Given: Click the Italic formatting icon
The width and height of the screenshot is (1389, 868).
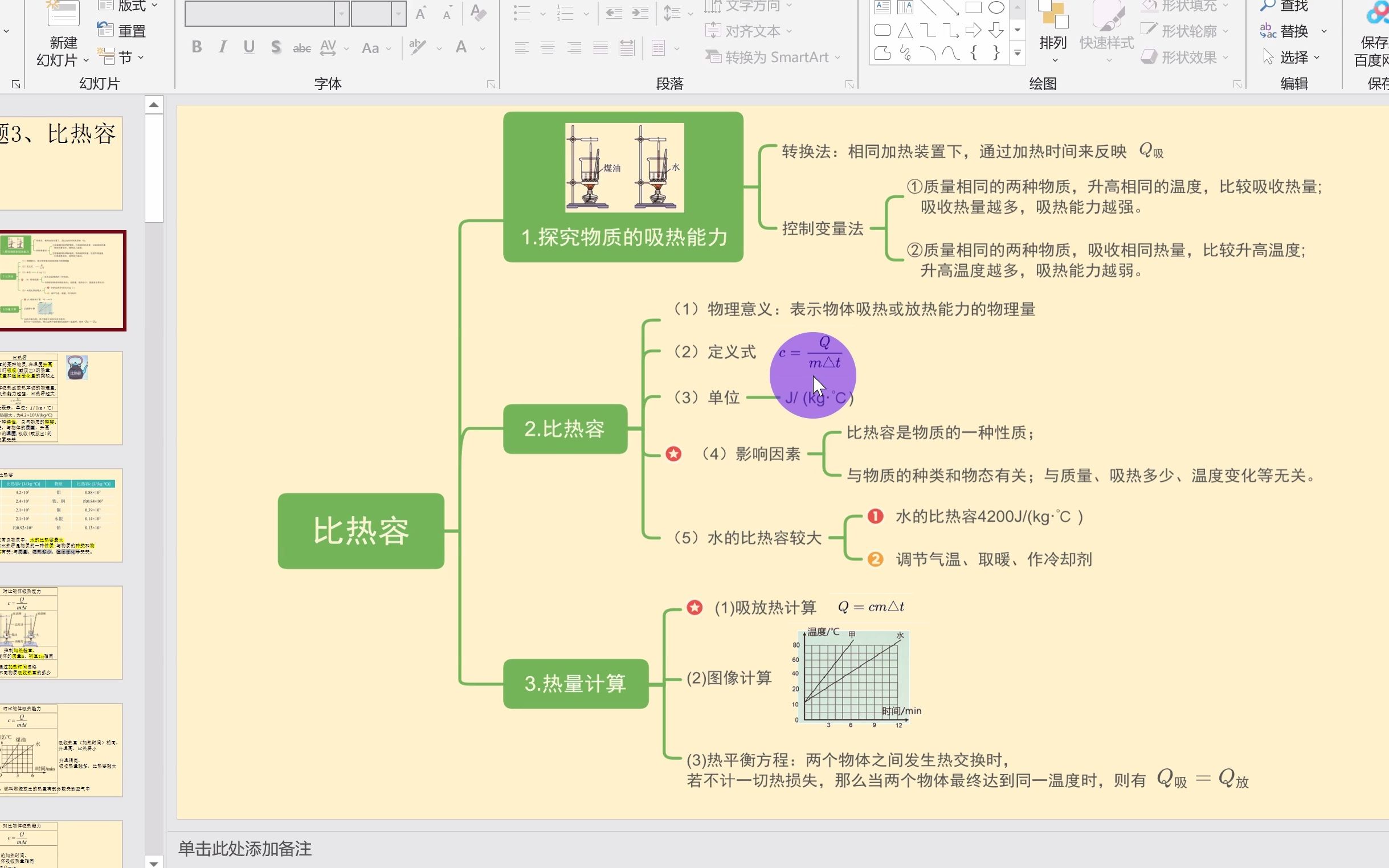Looking at the screenshot, I should [222, 47].
